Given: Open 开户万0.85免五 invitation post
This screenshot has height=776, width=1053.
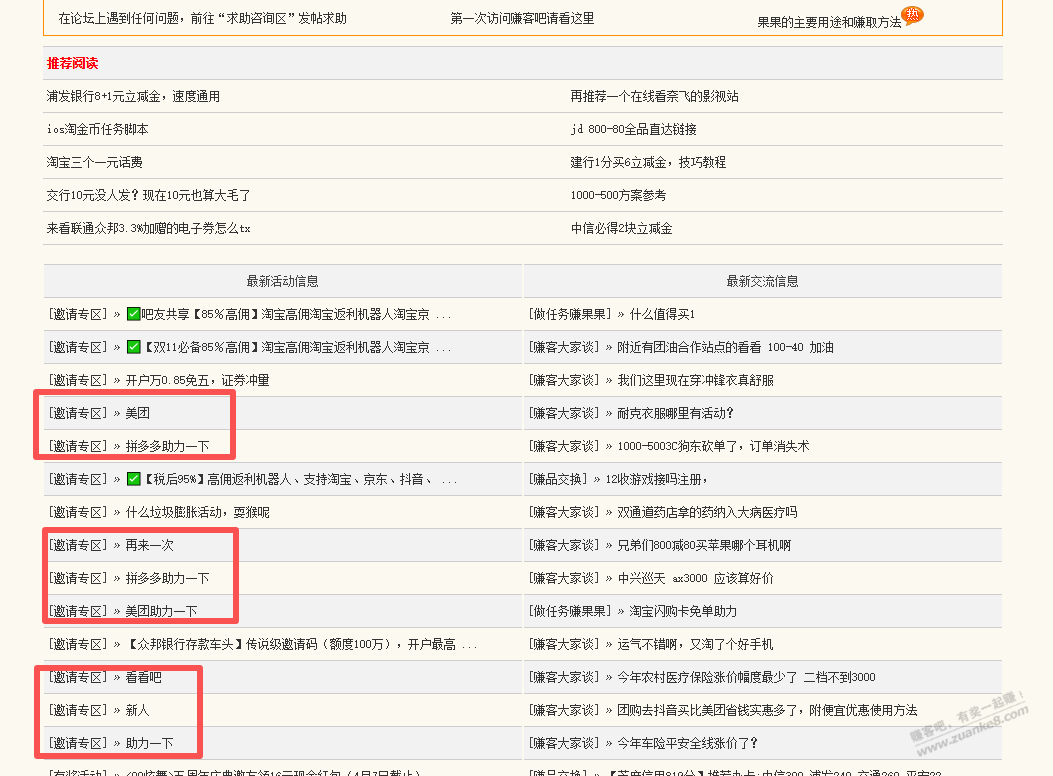Looking at the screenshot, I should (x=197, y=380).
